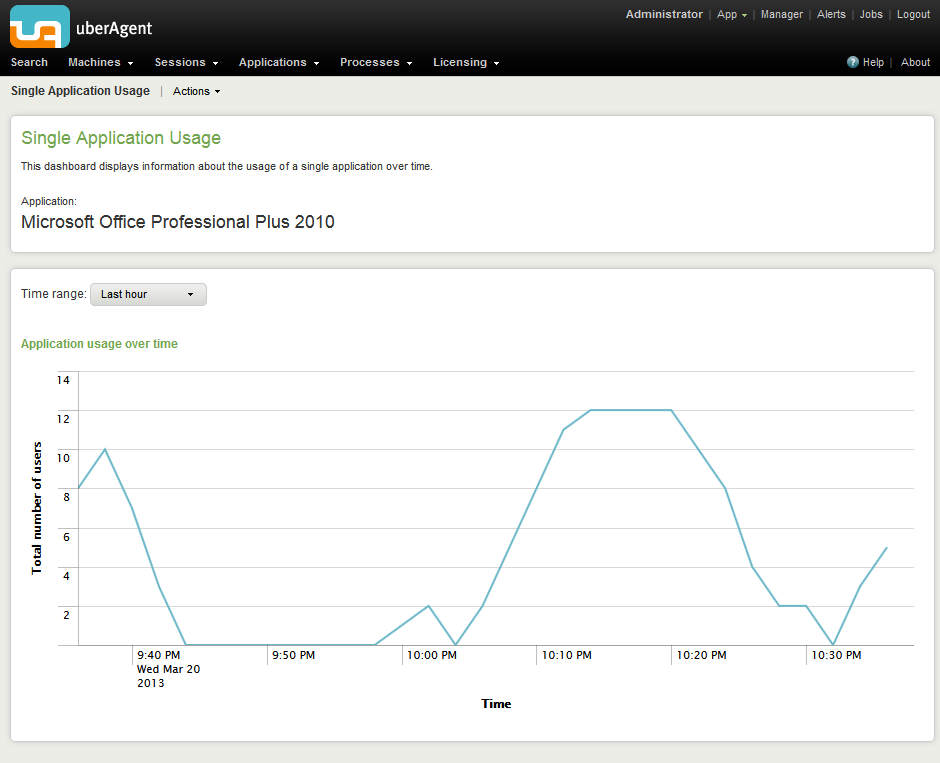
Task: Click the Single Application Usage breadcrumb title
Action: tap(80, 91)
